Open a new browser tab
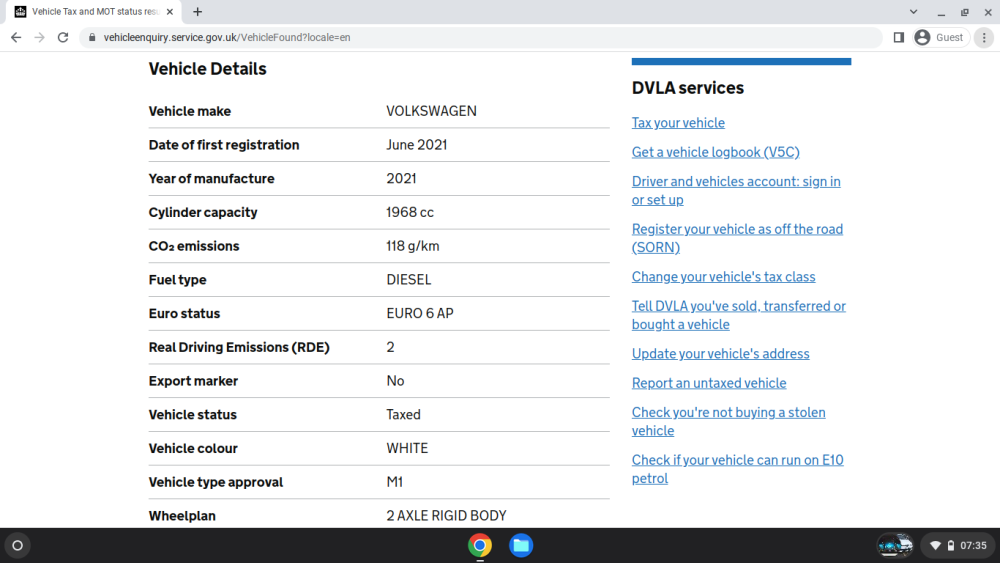Viewport: 1000px width, 563px height. click(x=198, y=11)
